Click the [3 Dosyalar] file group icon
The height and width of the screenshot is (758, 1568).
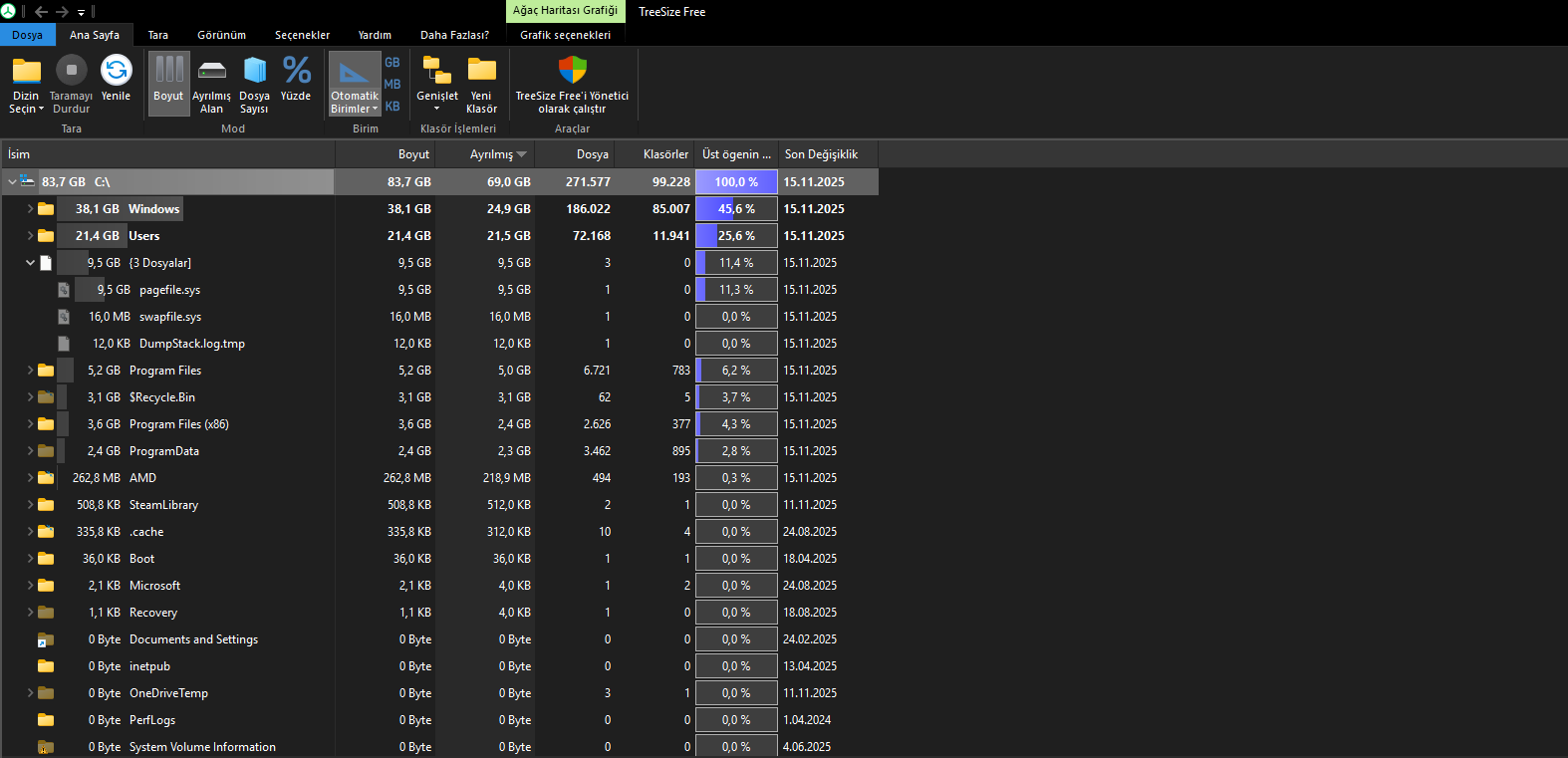tap(46, 263)
